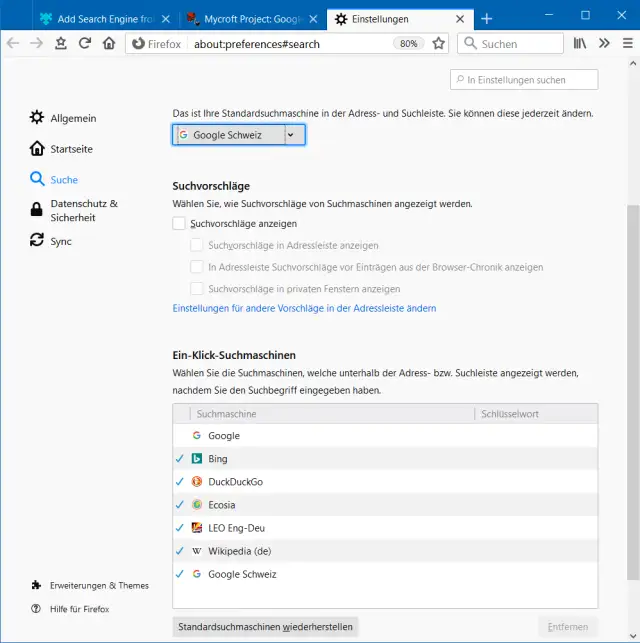Open a new tab with the plus button
The image size is (640, 643).
click(x=486, y=18)
